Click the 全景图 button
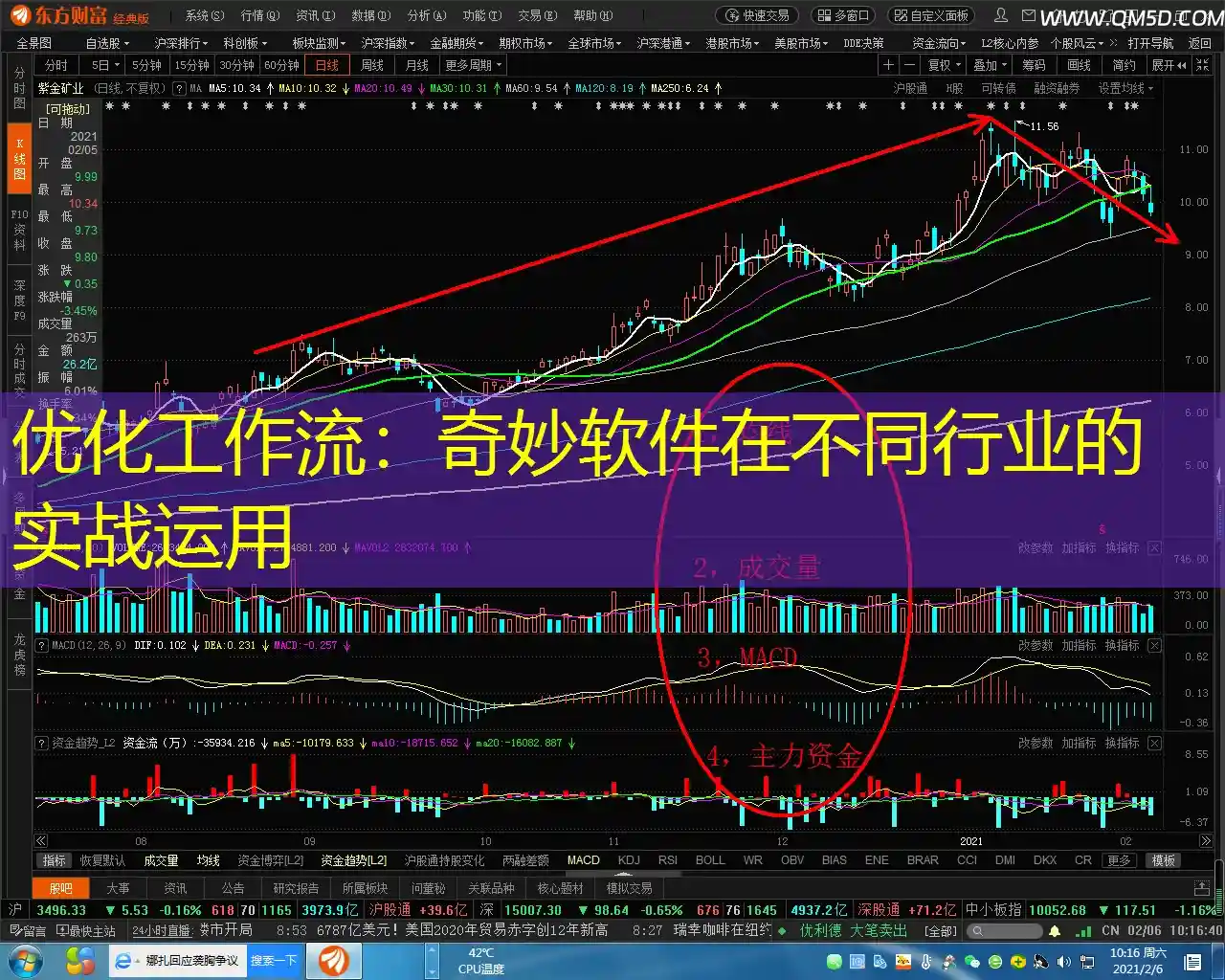 click(34, 43)
